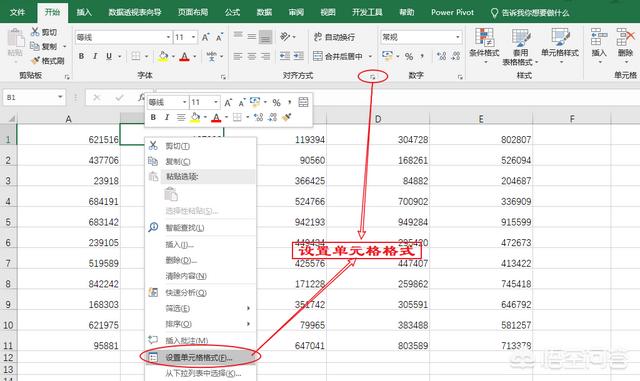Switch to the 文件 (File) tab
This screenshot has height=381, width=640.
17,12
